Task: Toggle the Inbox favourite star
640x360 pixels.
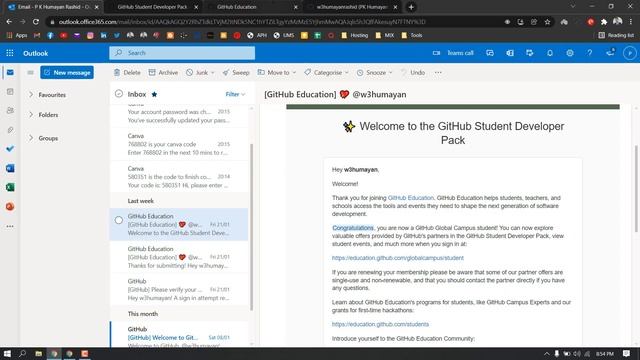Action: 154,94
